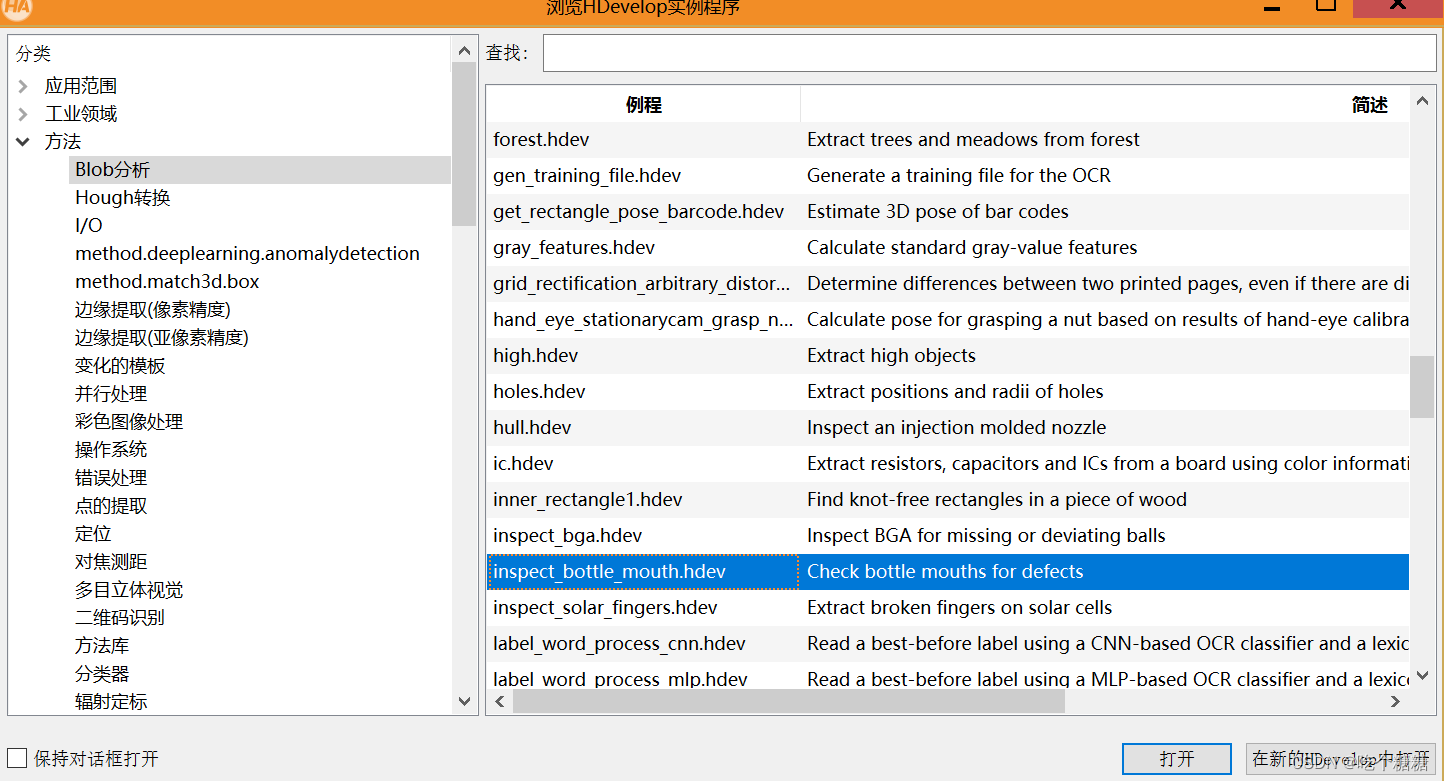Select 方法库 tree item

(x=102, y=646)
